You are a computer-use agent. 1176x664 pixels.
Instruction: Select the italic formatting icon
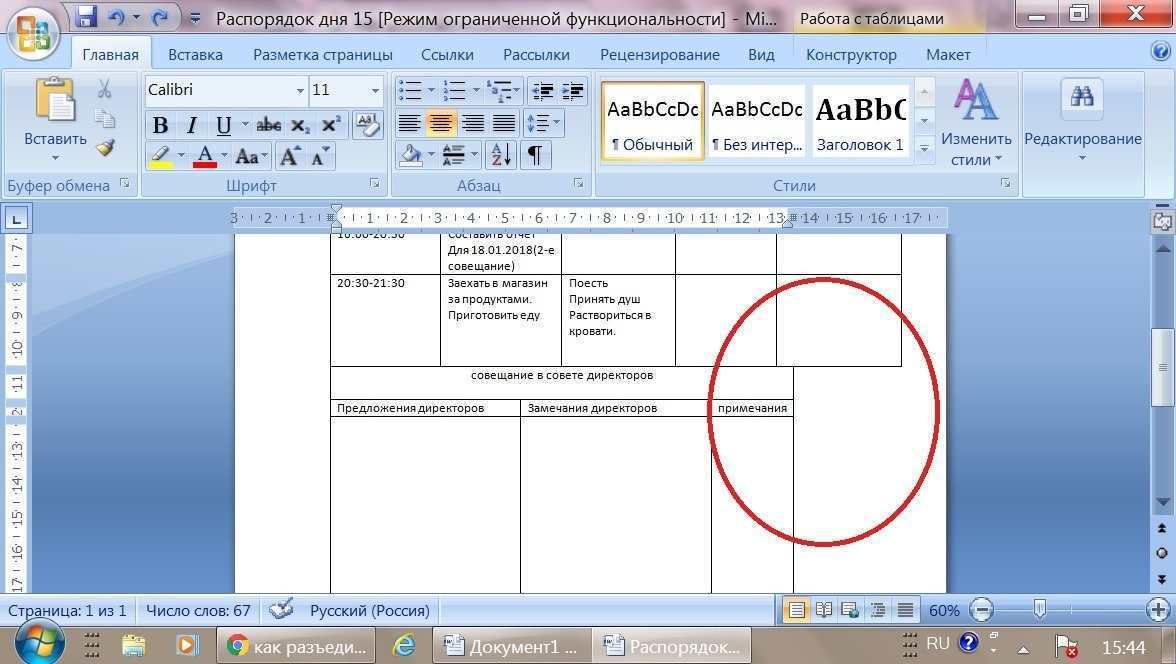192,124
